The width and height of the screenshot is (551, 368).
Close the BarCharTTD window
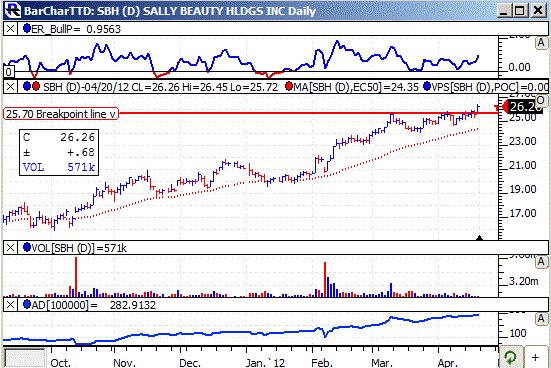538,10
